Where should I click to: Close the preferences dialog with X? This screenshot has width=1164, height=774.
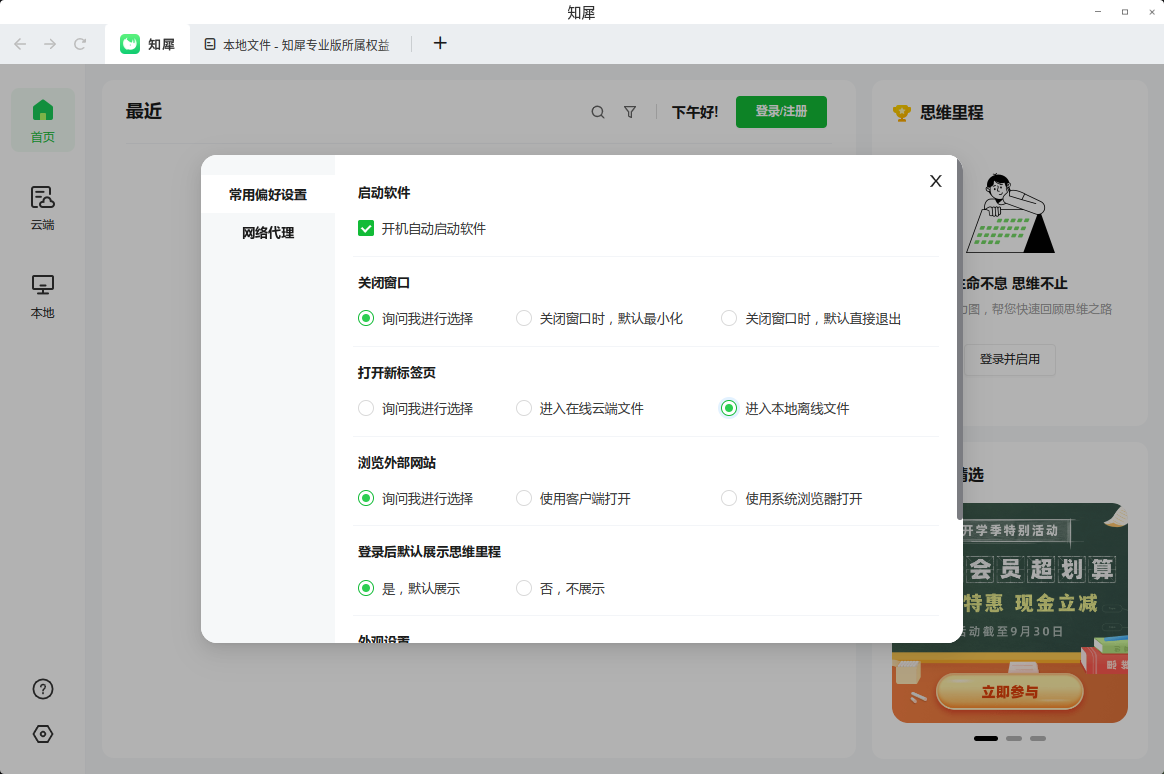(x=936, y=181)
